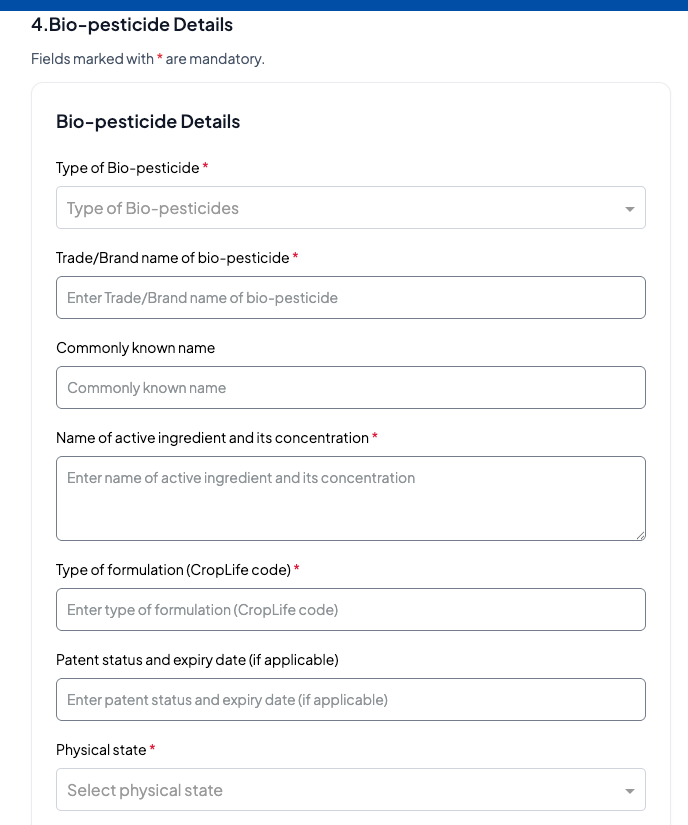
Task: Click the patent status and expiry date input
Action: [x=350, y=700]
